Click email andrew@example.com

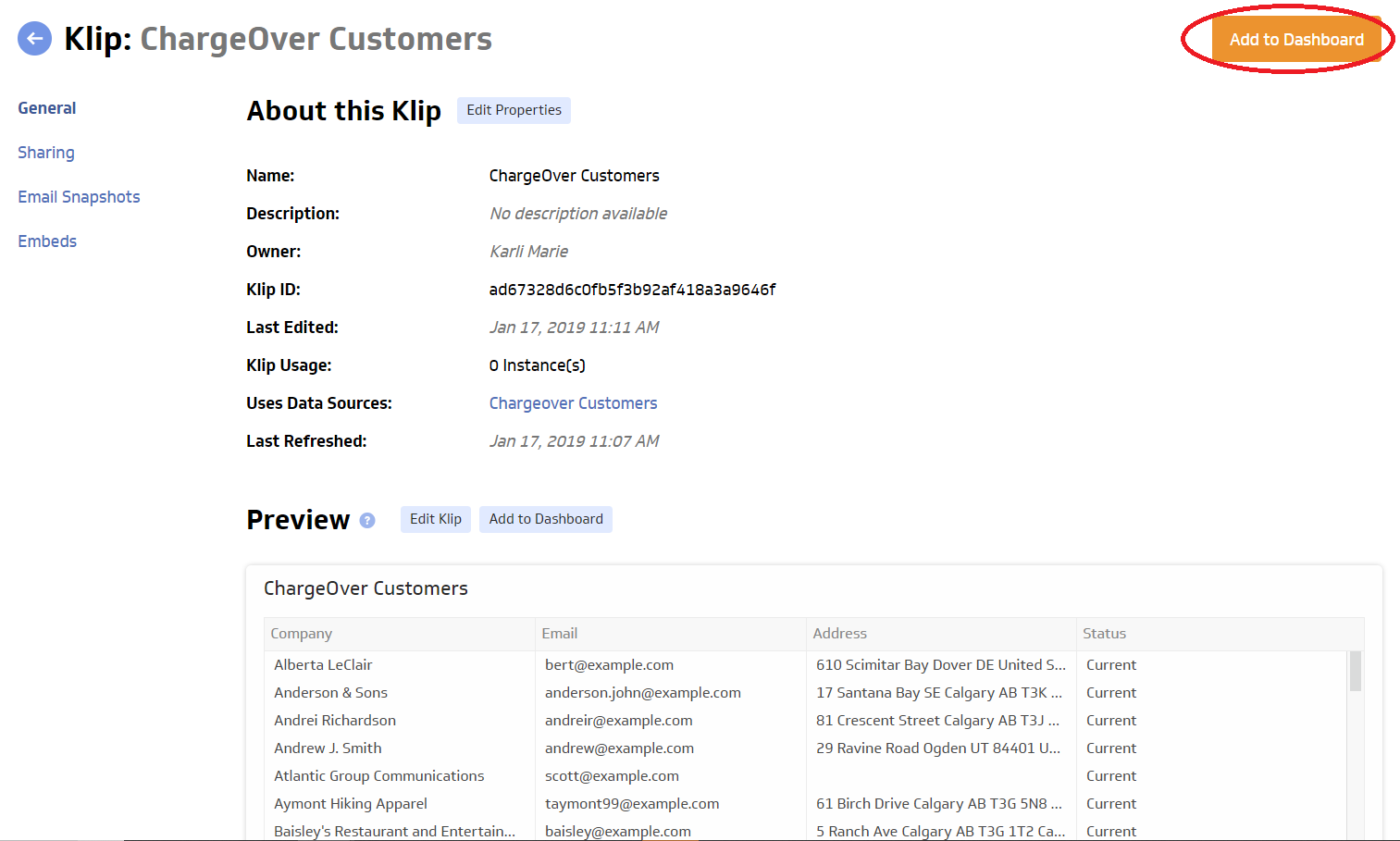619,748
